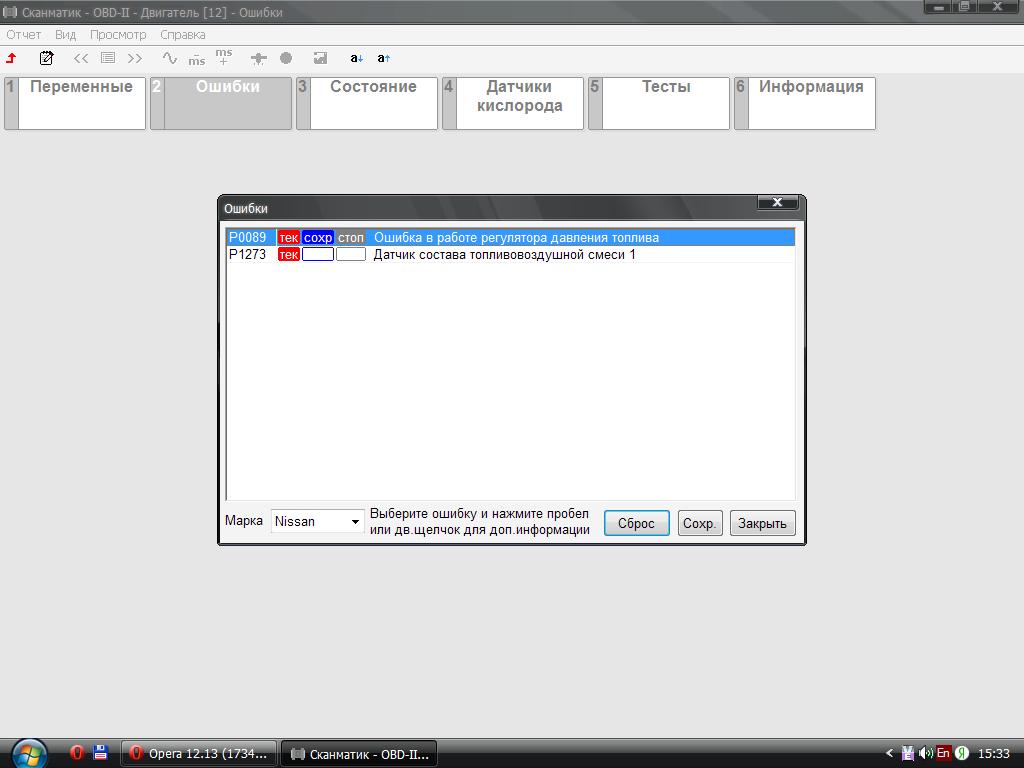
Task: Open the notepad edit icon in toolbar
Action: (46, 58)
